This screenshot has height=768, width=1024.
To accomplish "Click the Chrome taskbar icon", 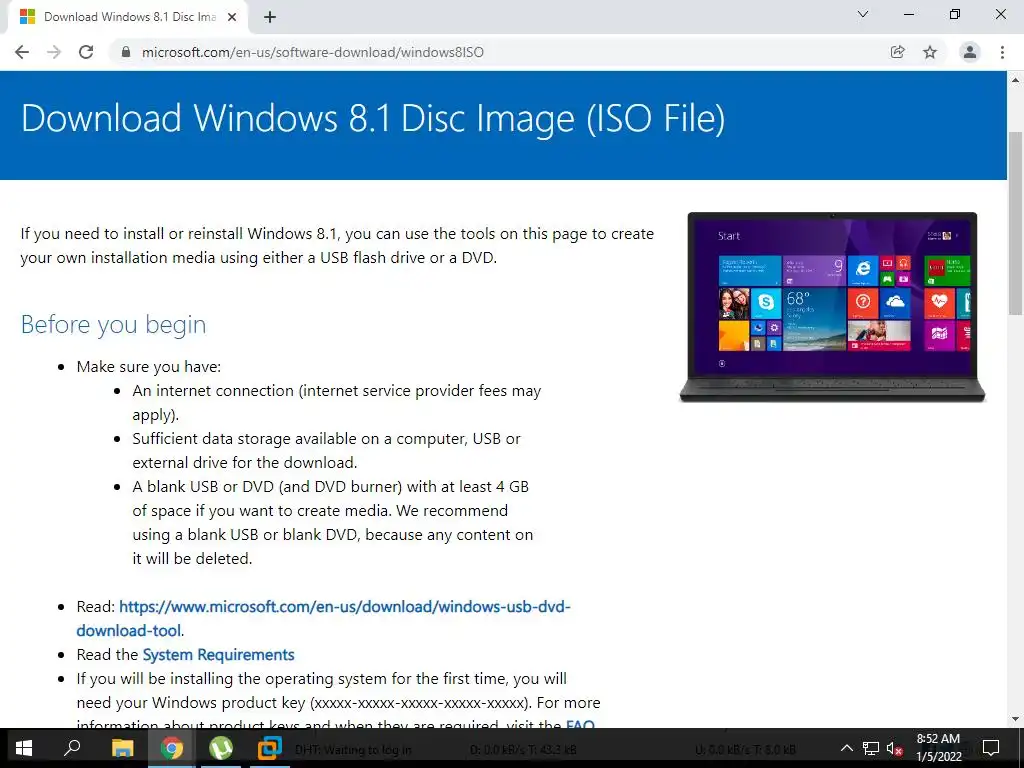I will (172, 748).
